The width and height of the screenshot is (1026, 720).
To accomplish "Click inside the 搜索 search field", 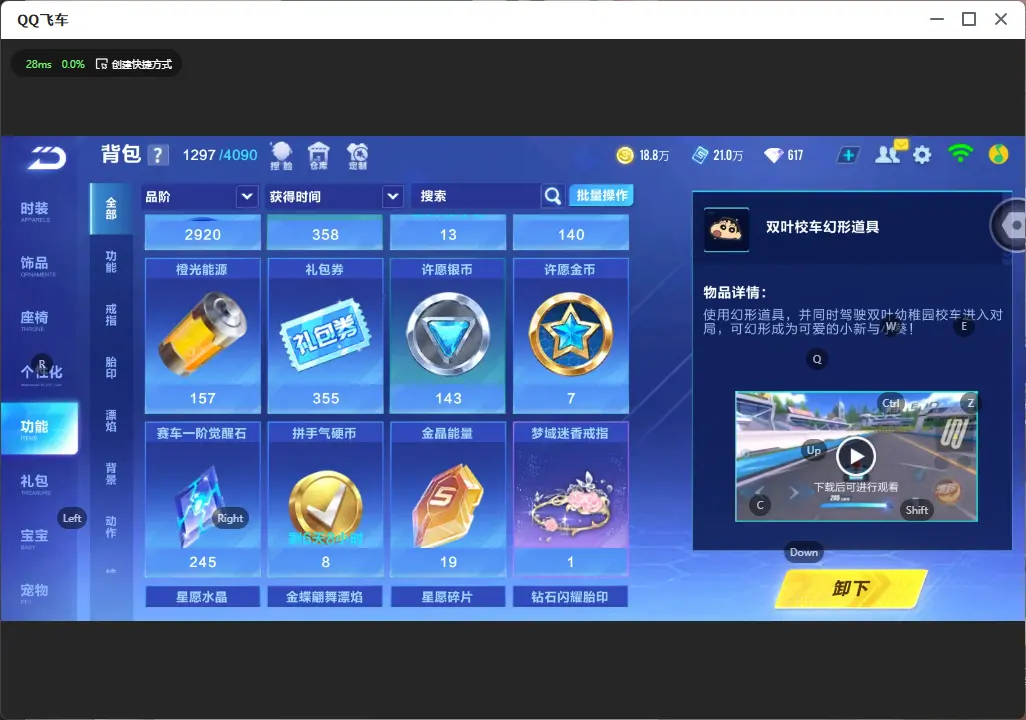I will [x=476, y=196].
